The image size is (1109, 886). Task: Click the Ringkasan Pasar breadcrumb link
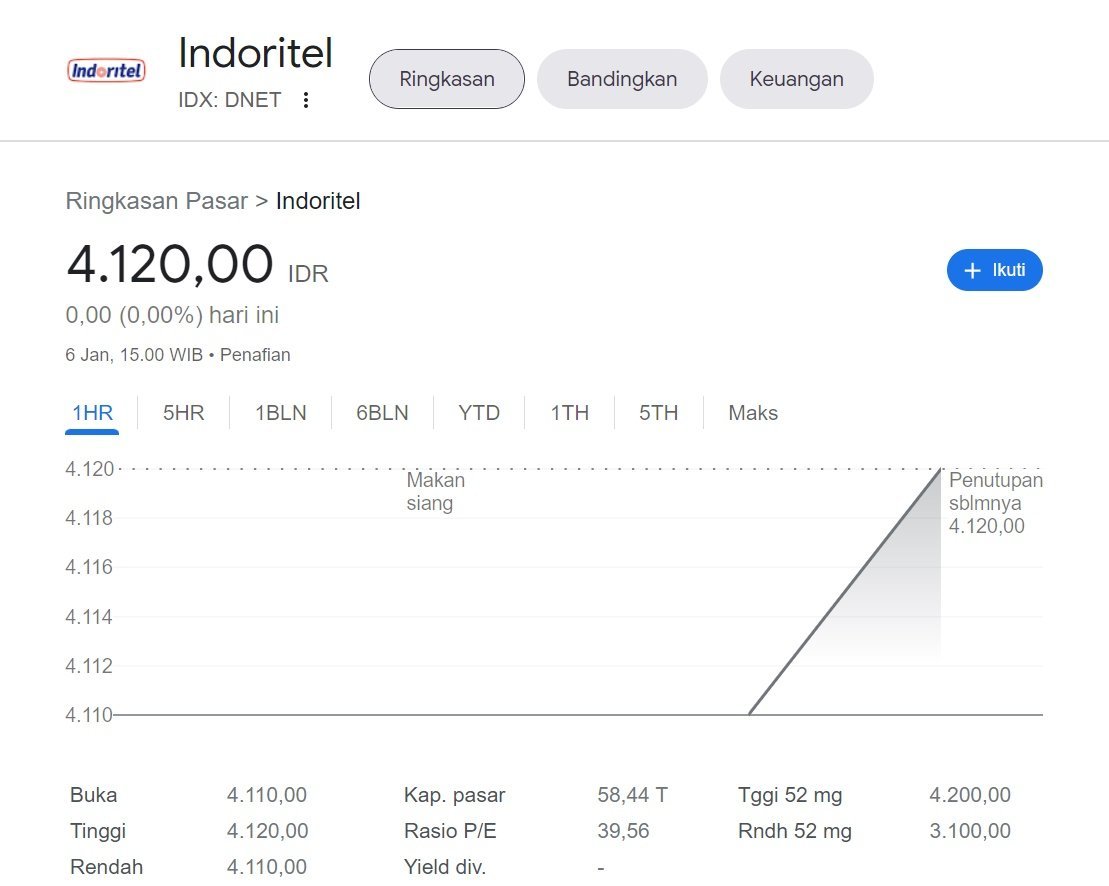[x=156, y=201]
